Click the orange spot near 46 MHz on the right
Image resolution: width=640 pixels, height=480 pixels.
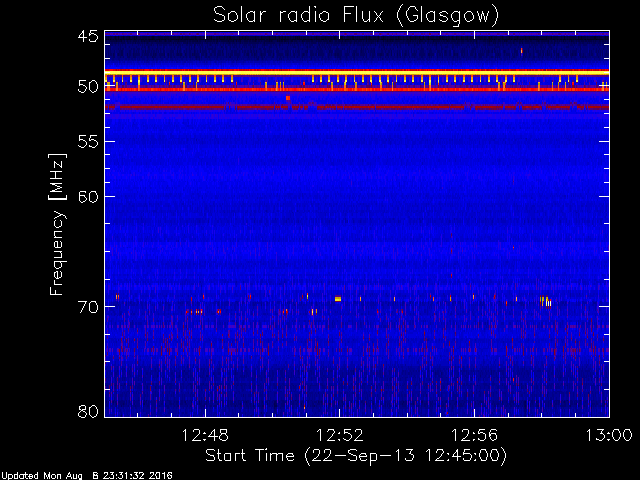[x=522, y=51]
